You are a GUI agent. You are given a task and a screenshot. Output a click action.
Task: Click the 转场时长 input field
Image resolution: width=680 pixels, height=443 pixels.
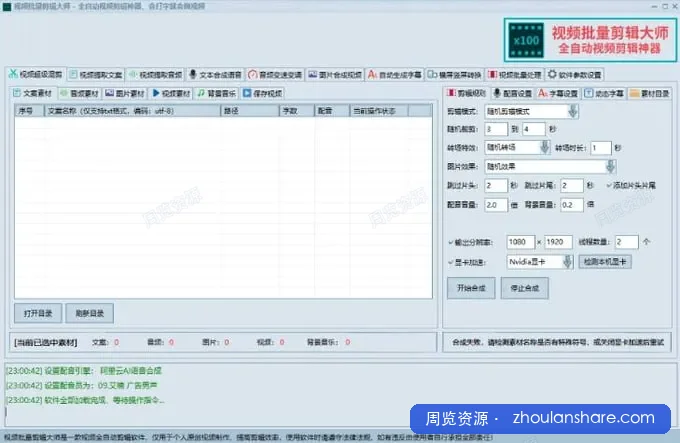[x=601, y=148]
